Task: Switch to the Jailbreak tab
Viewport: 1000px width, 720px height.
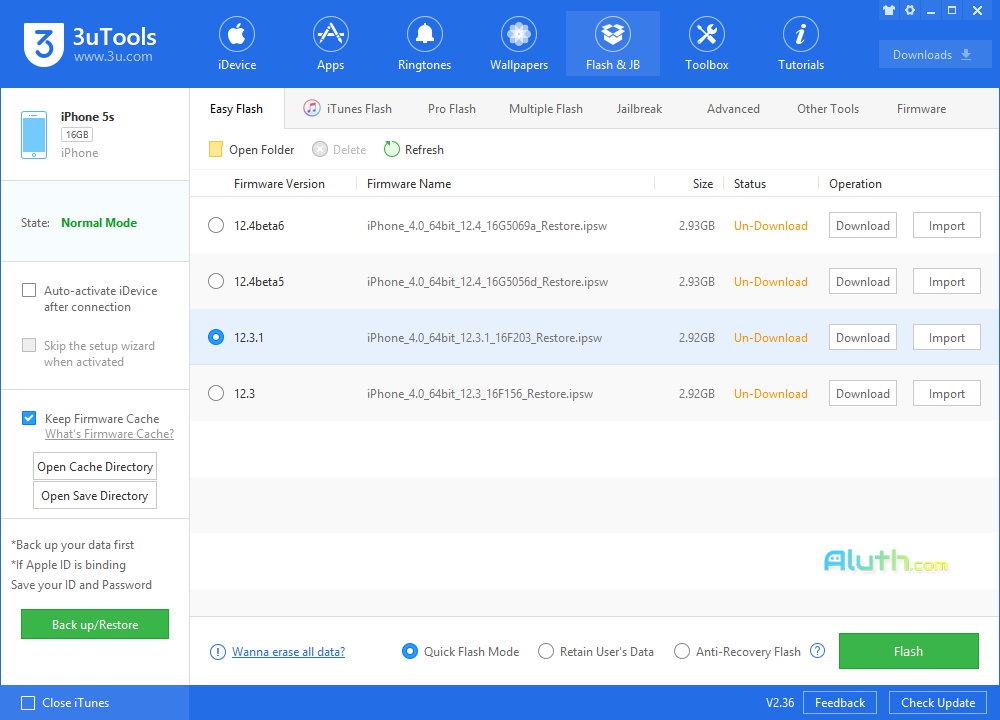Action: 639,108
